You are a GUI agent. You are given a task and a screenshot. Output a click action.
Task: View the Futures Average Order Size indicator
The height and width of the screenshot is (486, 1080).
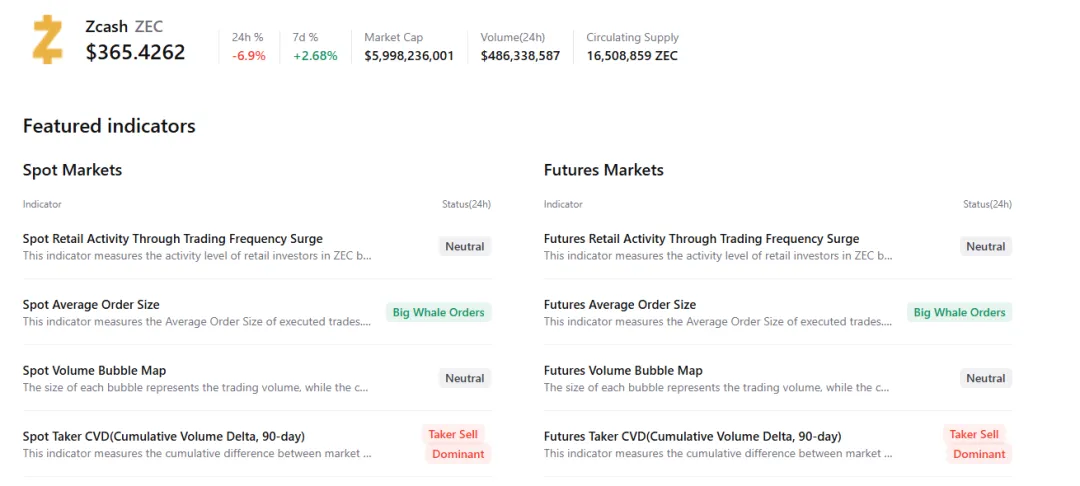pyautogui.click(x=619, y=305)
